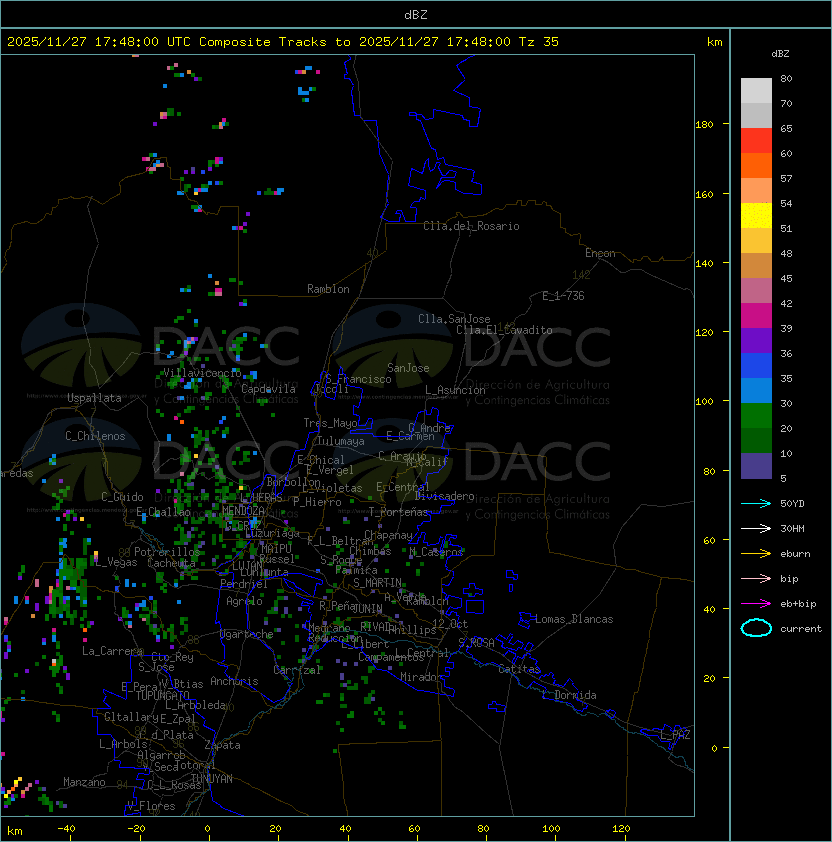The height and width of the screenshot is (842, 832).
Task: Pick the magenta 39-42 dBZ legend color
Action: point(756,316)
